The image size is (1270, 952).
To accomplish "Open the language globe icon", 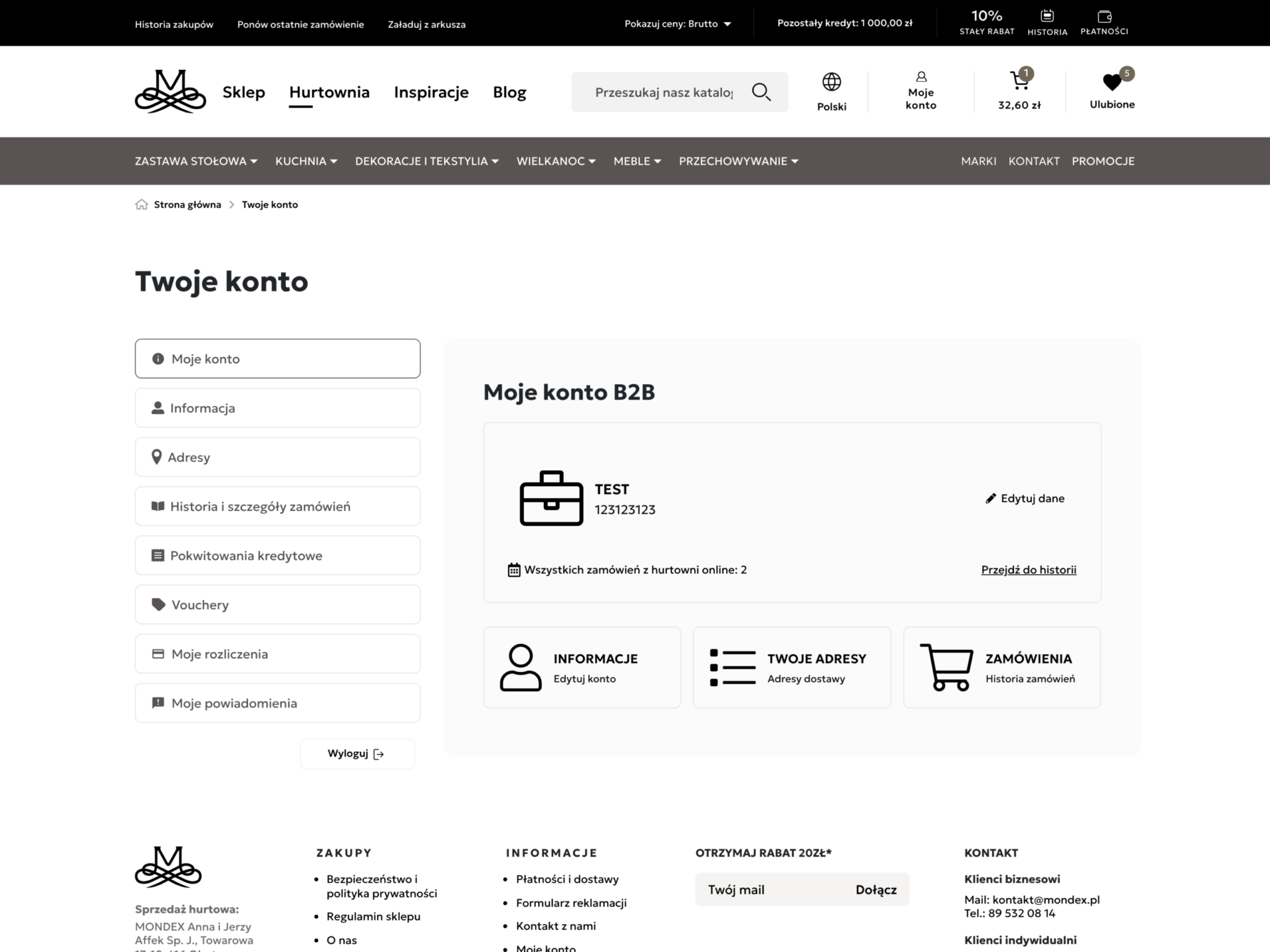I will [832, 82].
